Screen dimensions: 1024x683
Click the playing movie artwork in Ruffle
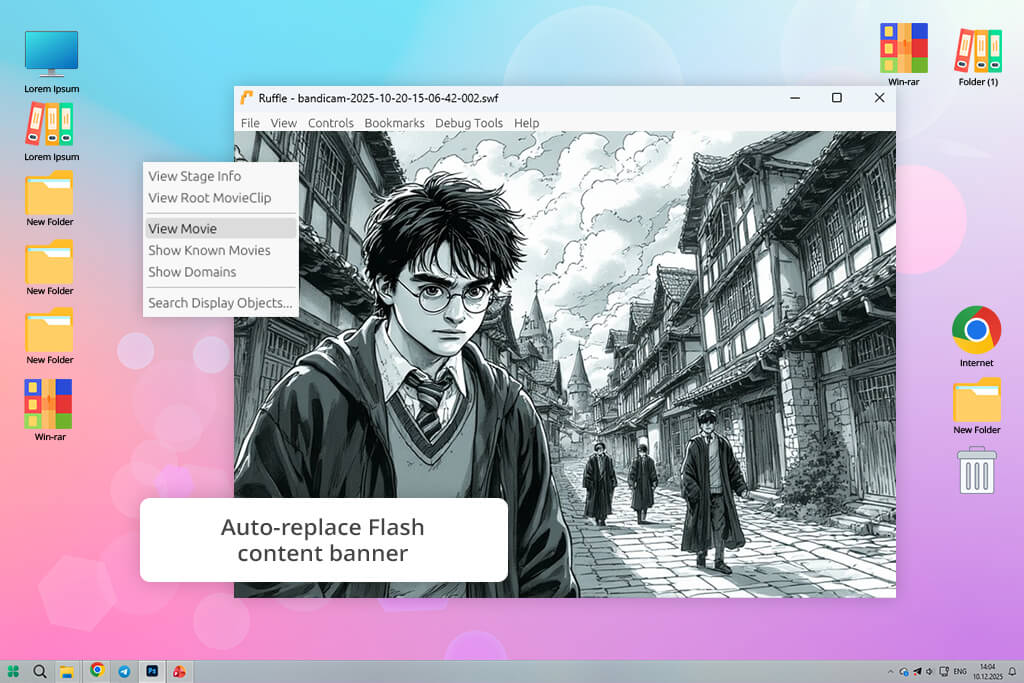(565, 364)
